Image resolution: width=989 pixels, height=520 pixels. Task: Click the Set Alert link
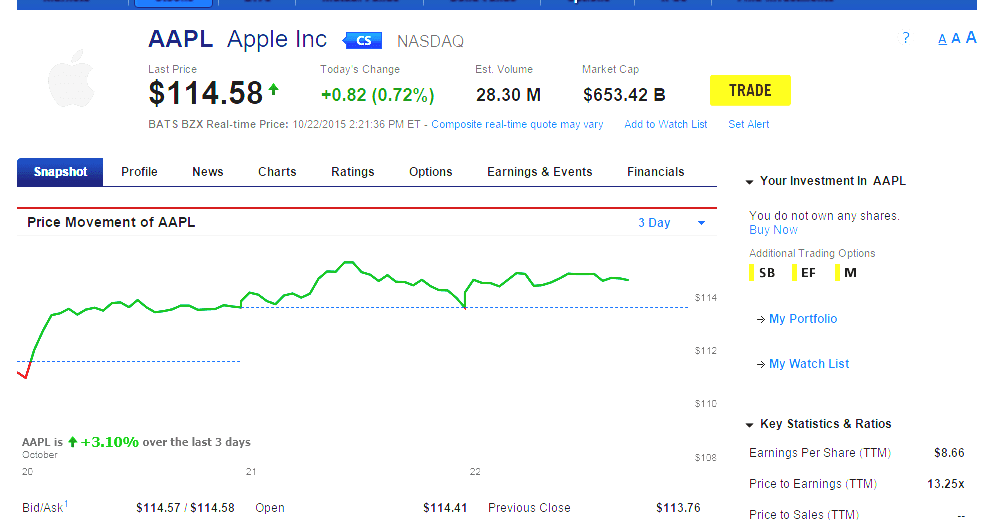tap(748, 125)
